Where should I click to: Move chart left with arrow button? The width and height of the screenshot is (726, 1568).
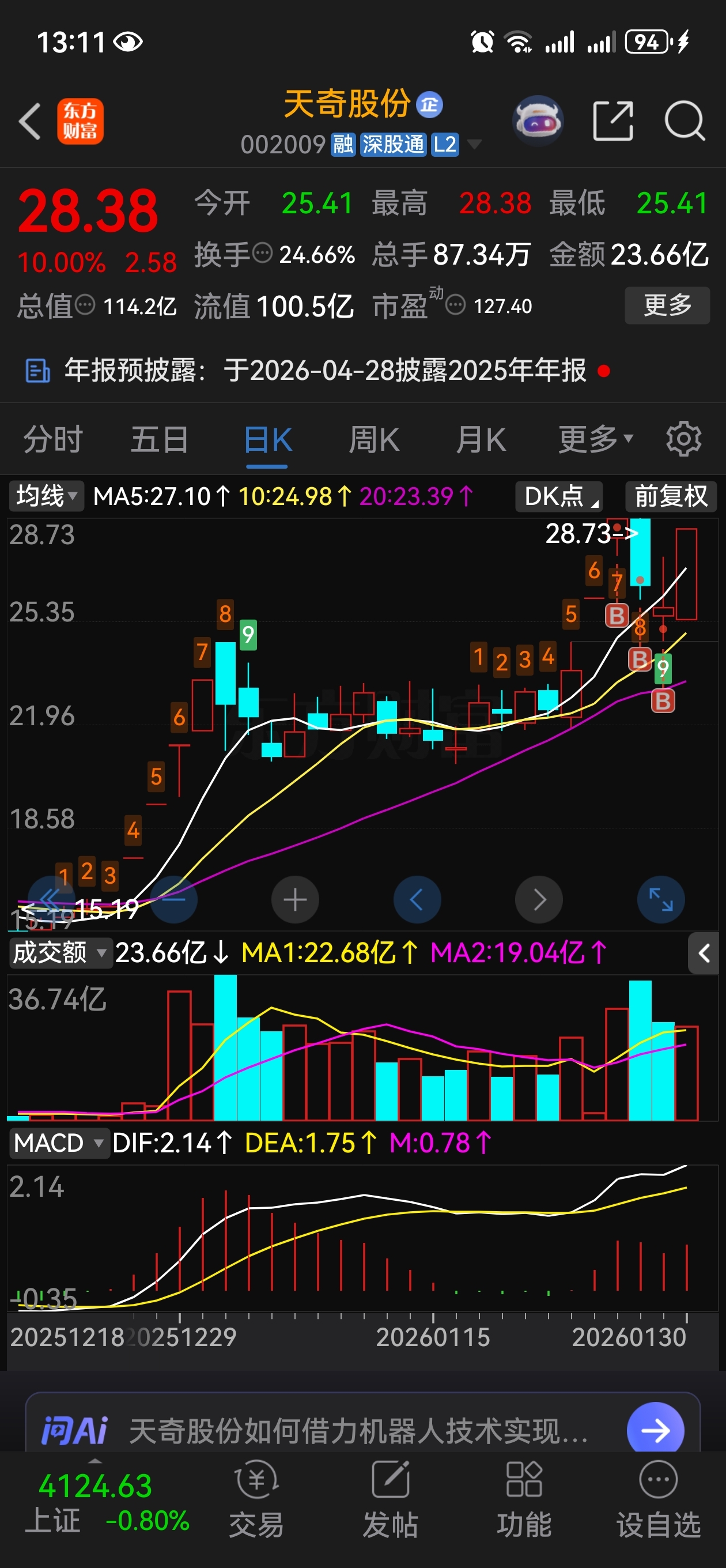coord(417,900)
